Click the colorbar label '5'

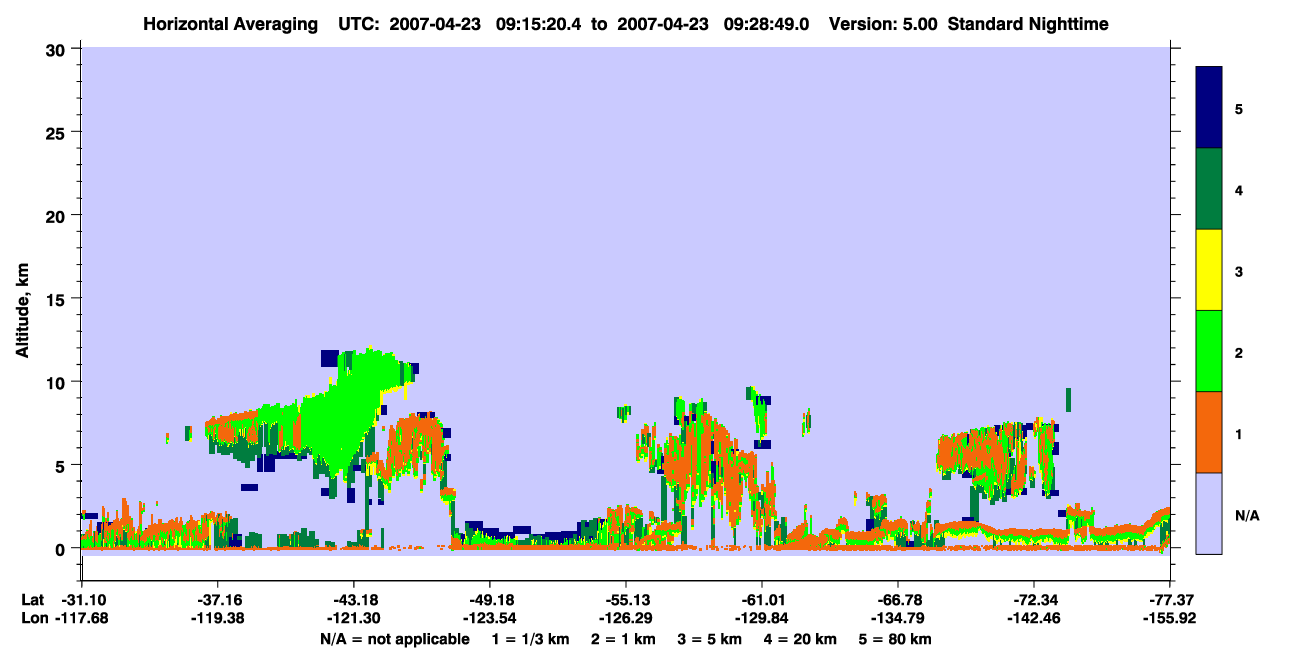[x=1239, y=109]
